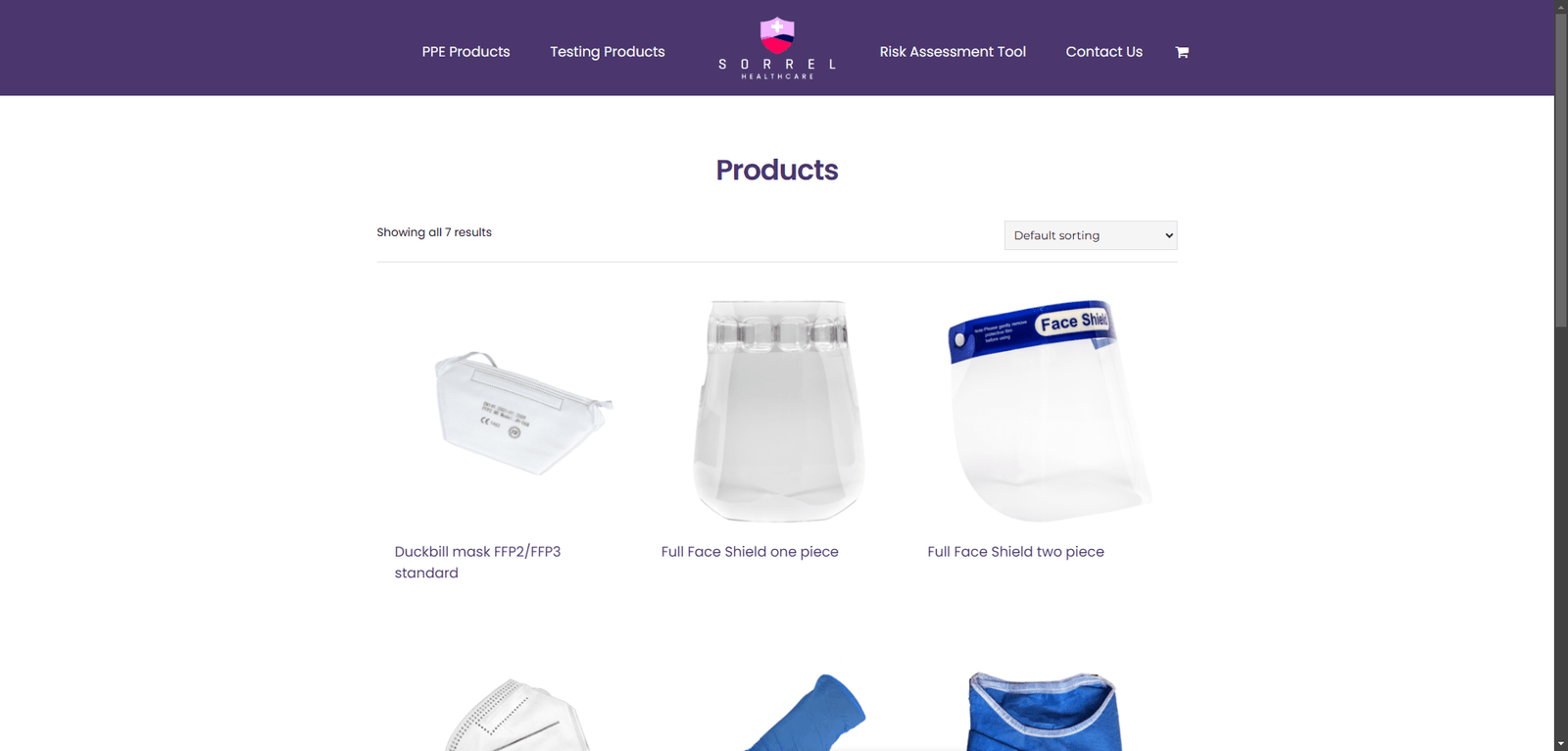This screenshot has height=751, width=1568.
Task: Open PPE Products menu item
Action: [x=465, y=52]
